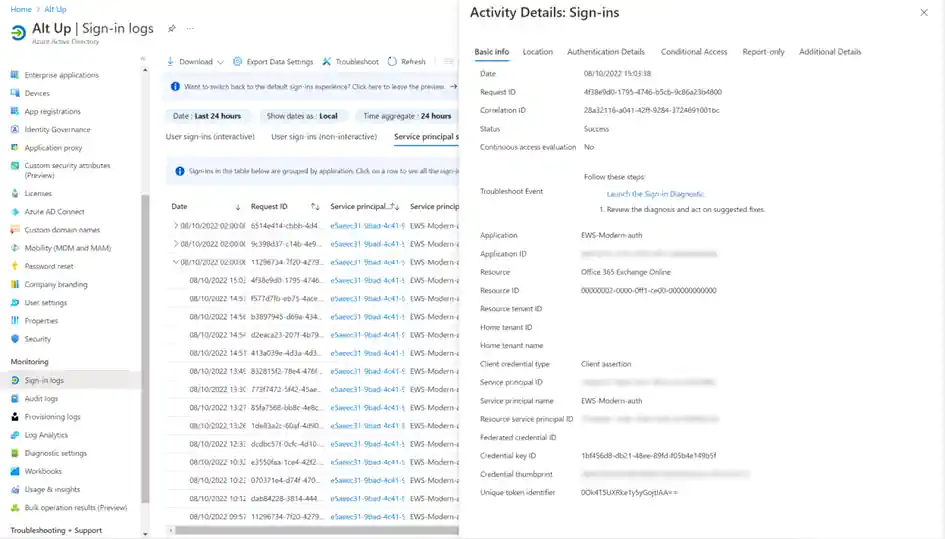The height and width of the screenshot is (539, 945).
Task: Open User sign-ins (non-interactive) tab
Action: pyautogui.click(x=324, y=137)
